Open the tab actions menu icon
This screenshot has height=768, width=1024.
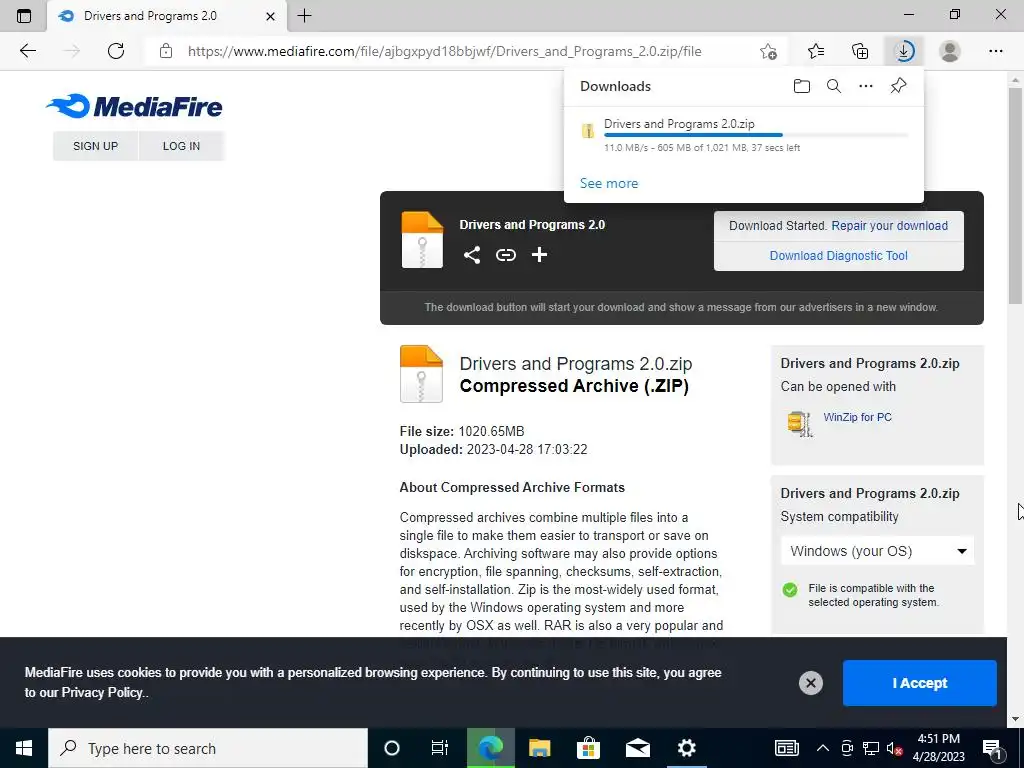(x=24, y=16)
